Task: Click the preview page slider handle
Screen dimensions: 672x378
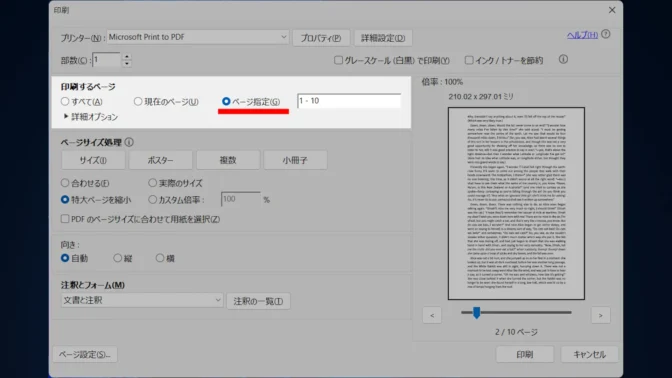Action: [476, 312]
